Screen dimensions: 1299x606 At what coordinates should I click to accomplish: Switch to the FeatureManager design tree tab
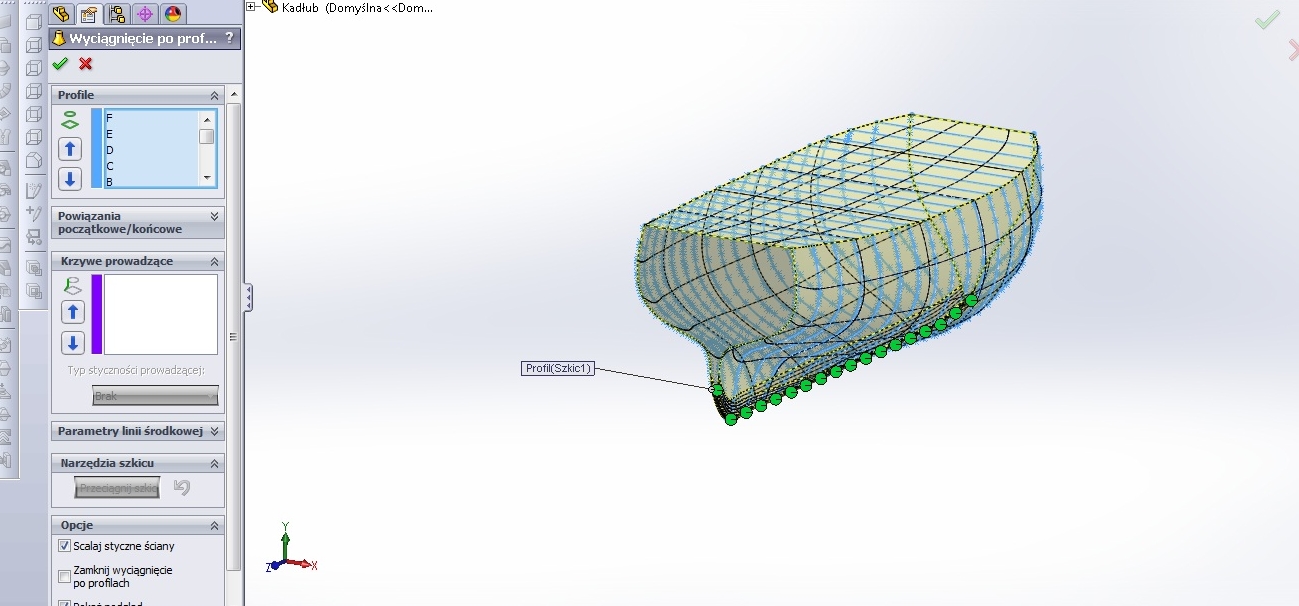pos(61,14)
